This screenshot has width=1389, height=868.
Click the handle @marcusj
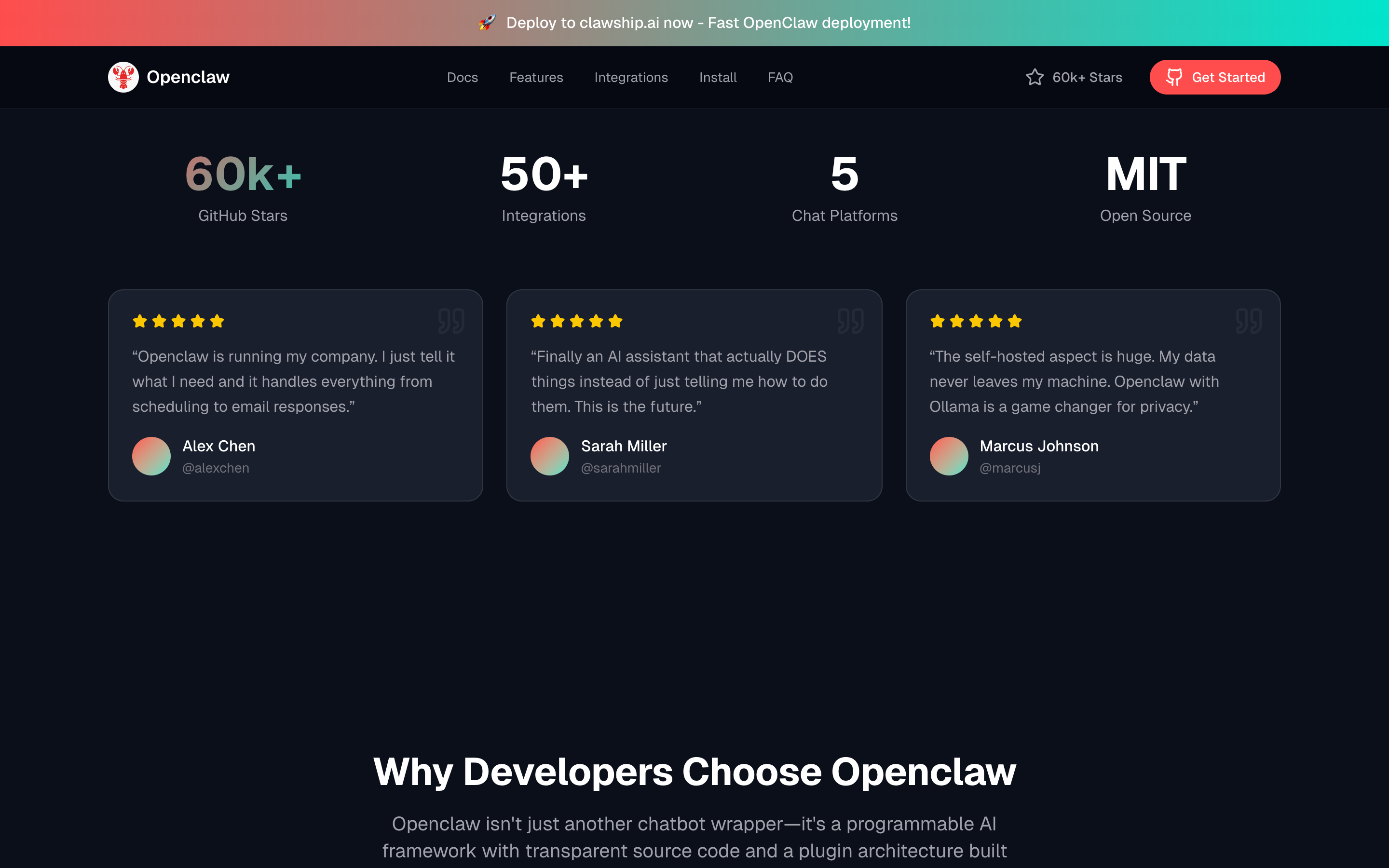pos(1009,468)
